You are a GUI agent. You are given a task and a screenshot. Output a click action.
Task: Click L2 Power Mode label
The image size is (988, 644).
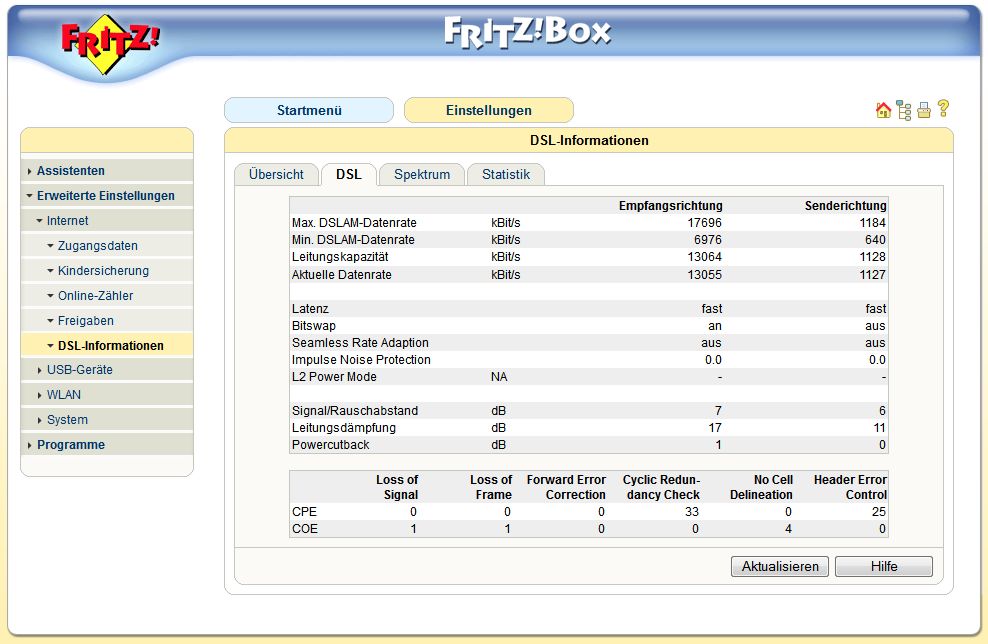coord(334,377)
